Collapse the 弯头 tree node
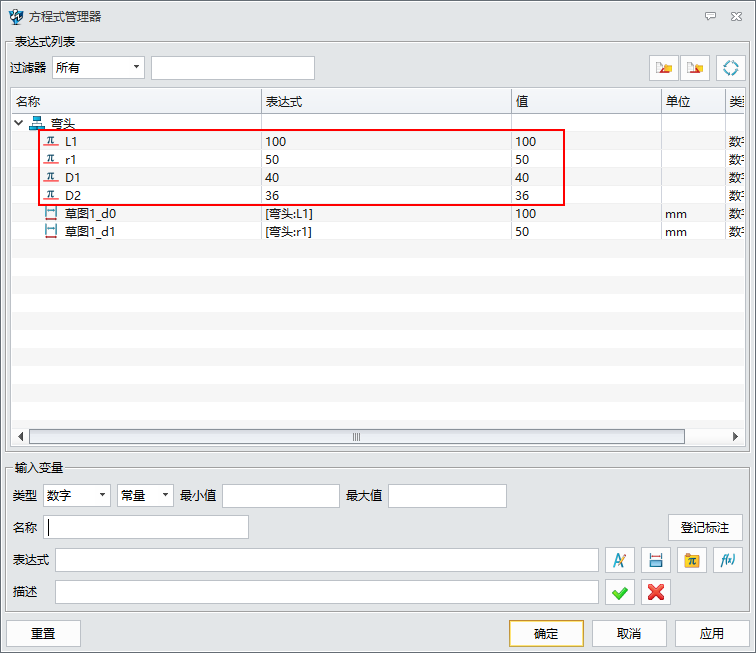This screenshot has width=756, height=653. pyautogui.click(x=19, y=123)
